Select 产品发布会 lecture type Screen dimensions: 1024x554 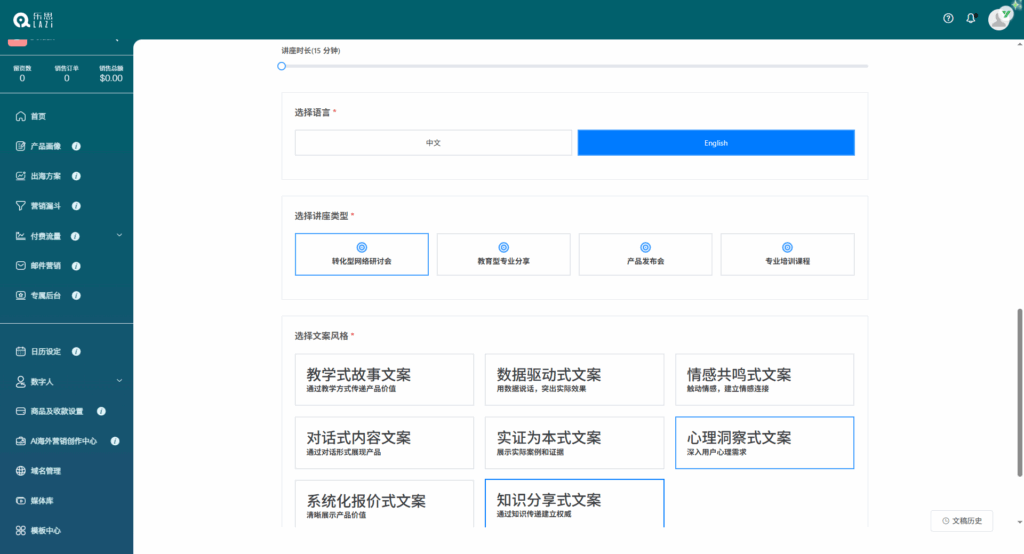coord(645,254)
